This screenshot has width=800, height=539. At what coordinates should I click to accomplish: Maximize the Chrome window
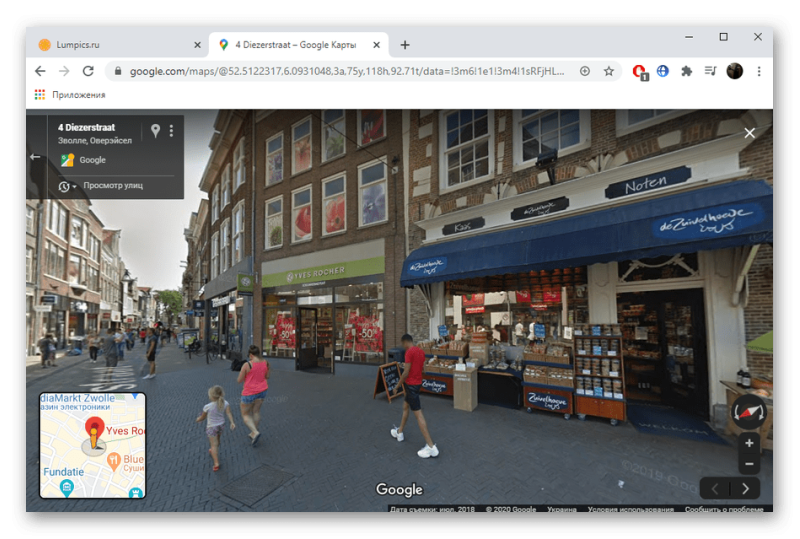(x=723, y=37)
